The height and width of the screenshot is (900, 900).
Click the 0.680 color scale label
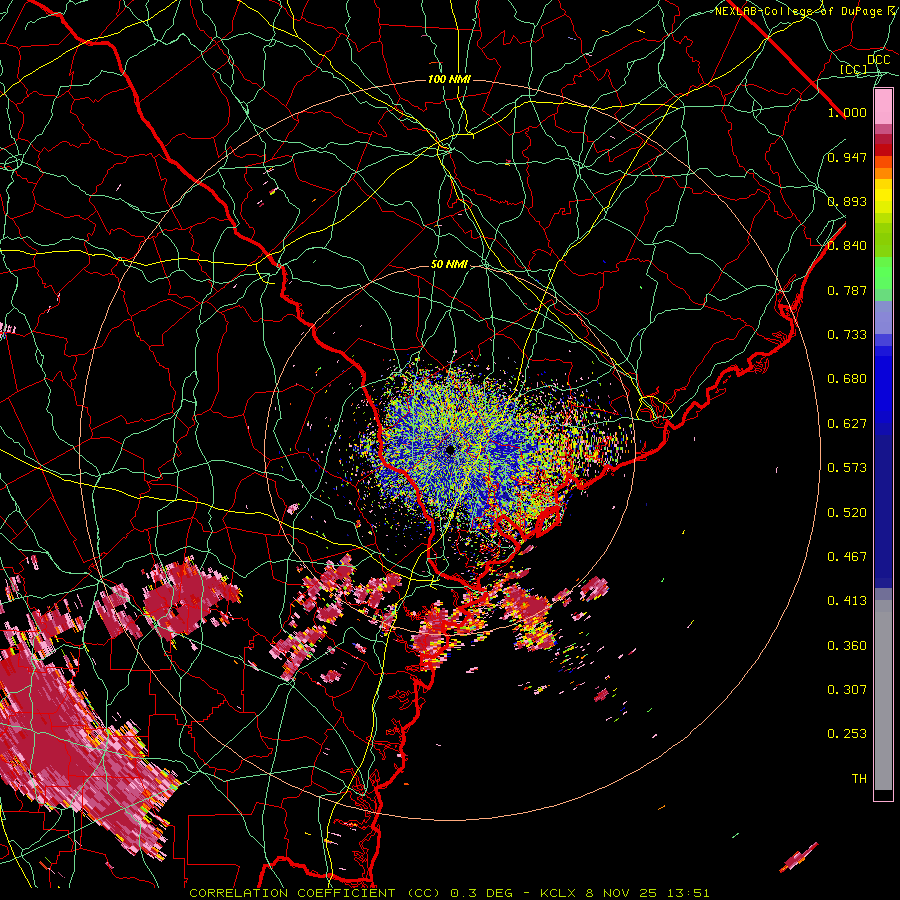[x=847, y=379]
